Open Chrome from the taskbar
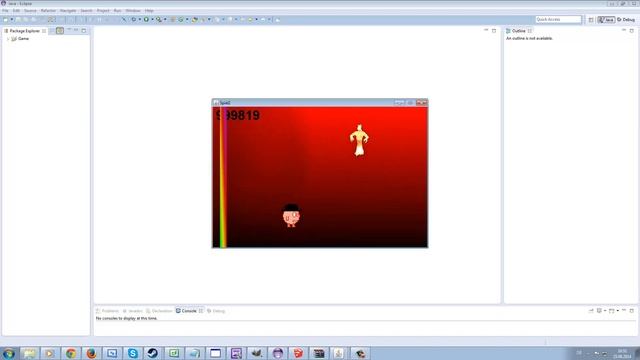Image resolution: width=640 pixels, height=360 pixels. [71, 353]
